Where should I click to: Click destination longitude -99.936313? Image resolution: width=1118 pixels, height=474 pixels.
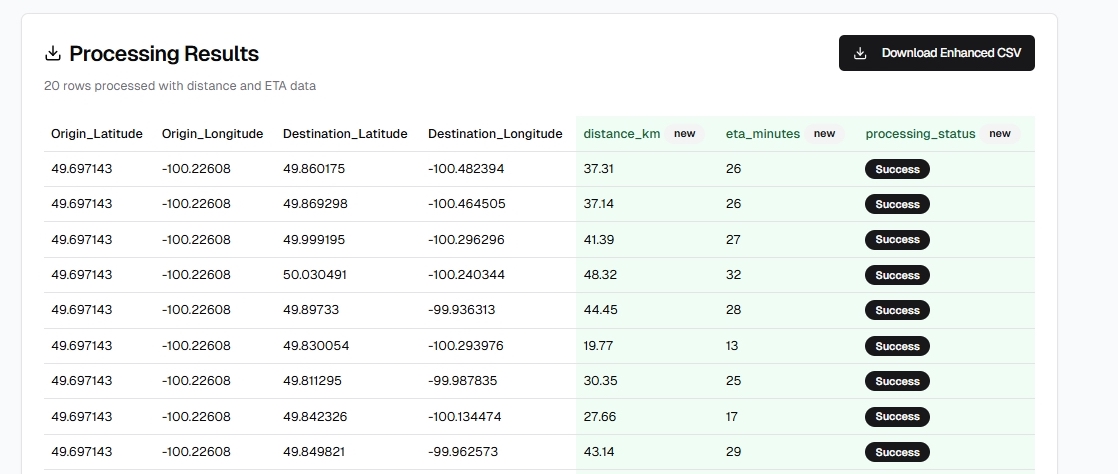(461, 310)
